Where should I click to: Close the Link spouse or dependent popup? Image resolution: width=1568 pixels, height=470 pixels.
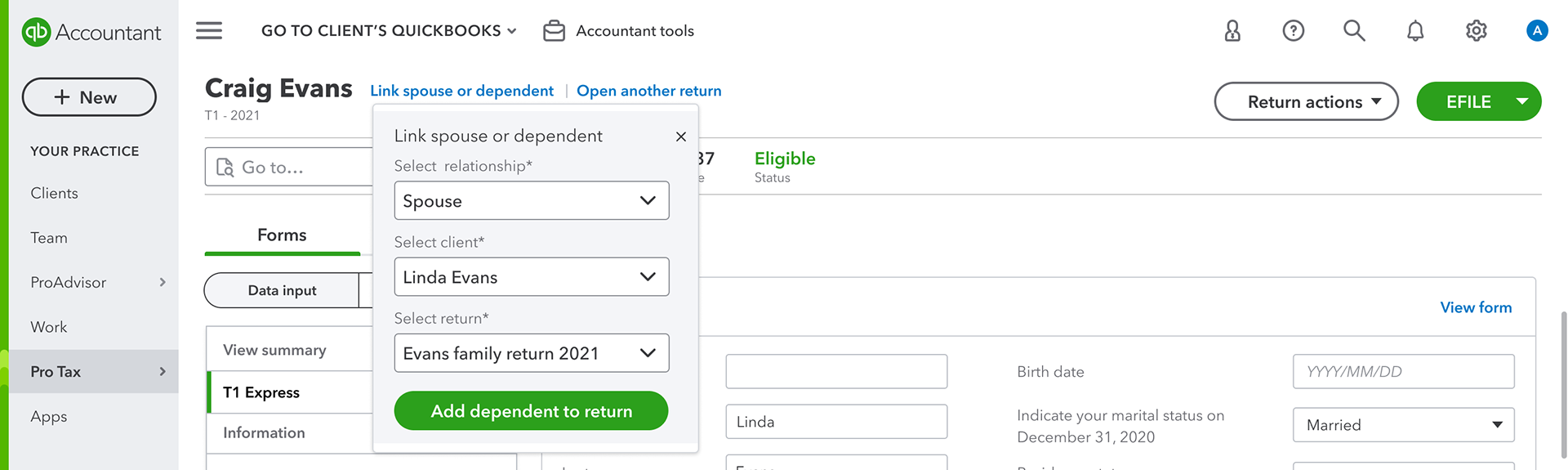[681, 137]
